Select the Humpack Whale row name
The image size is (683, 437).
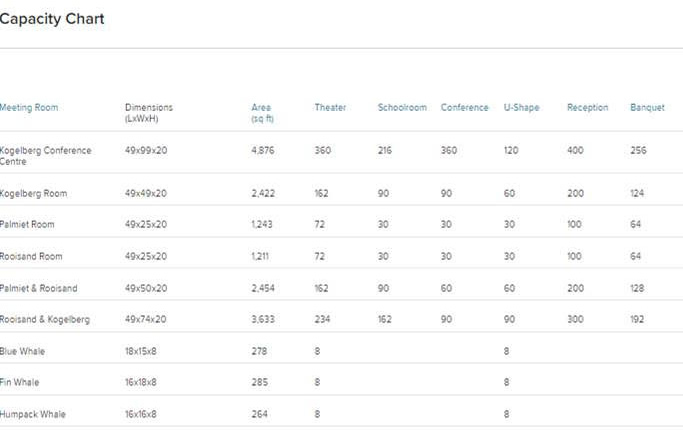(x=33, y=414)
